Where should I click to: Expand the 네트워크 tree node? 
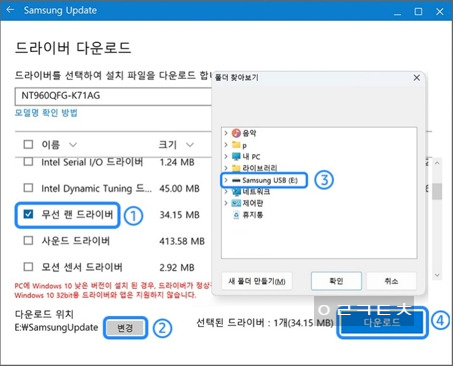click(x=226, y=192)
